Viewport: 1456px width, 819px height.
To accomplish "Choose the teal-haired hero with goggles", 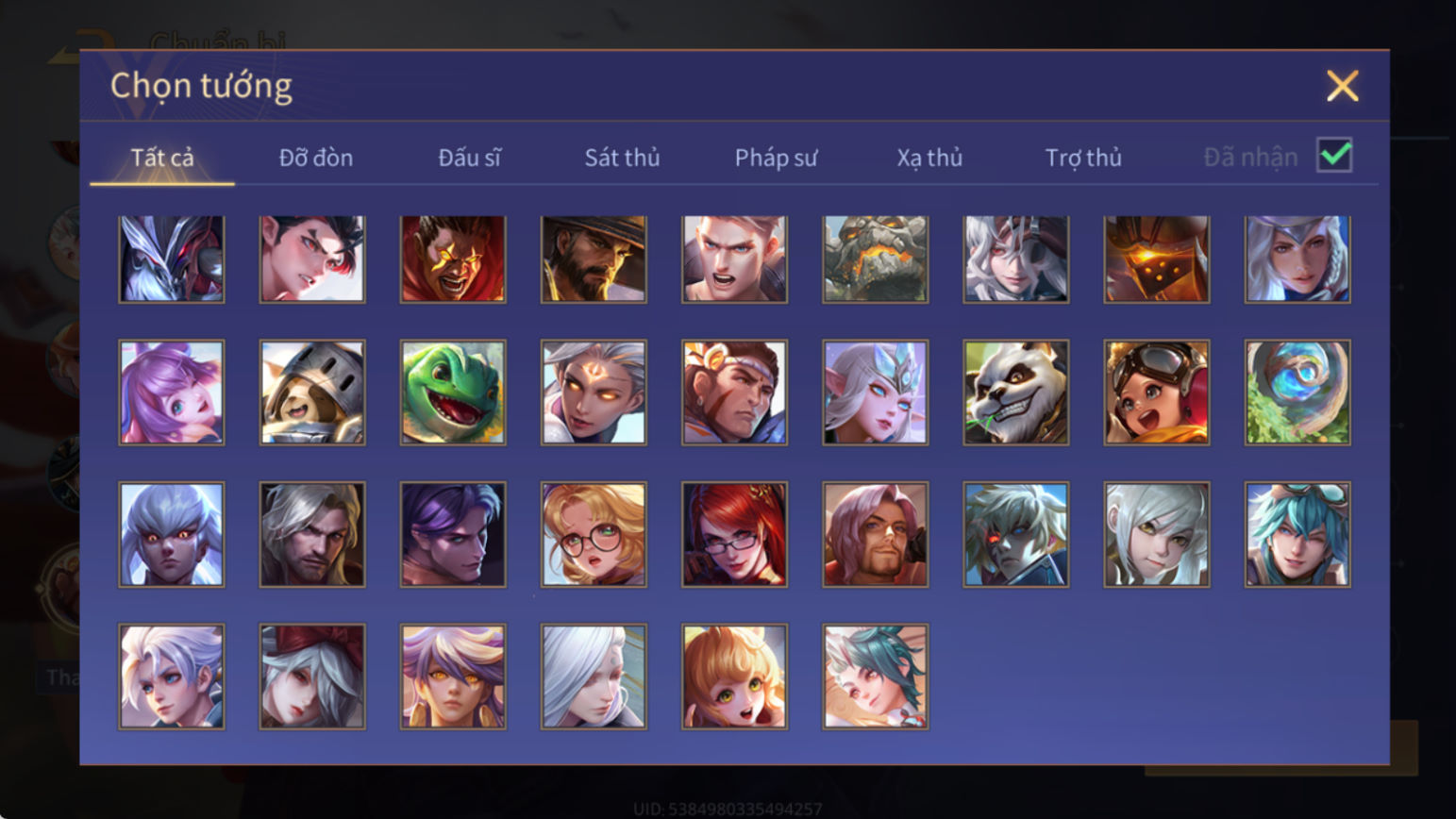I will (x=1297, y=535).
